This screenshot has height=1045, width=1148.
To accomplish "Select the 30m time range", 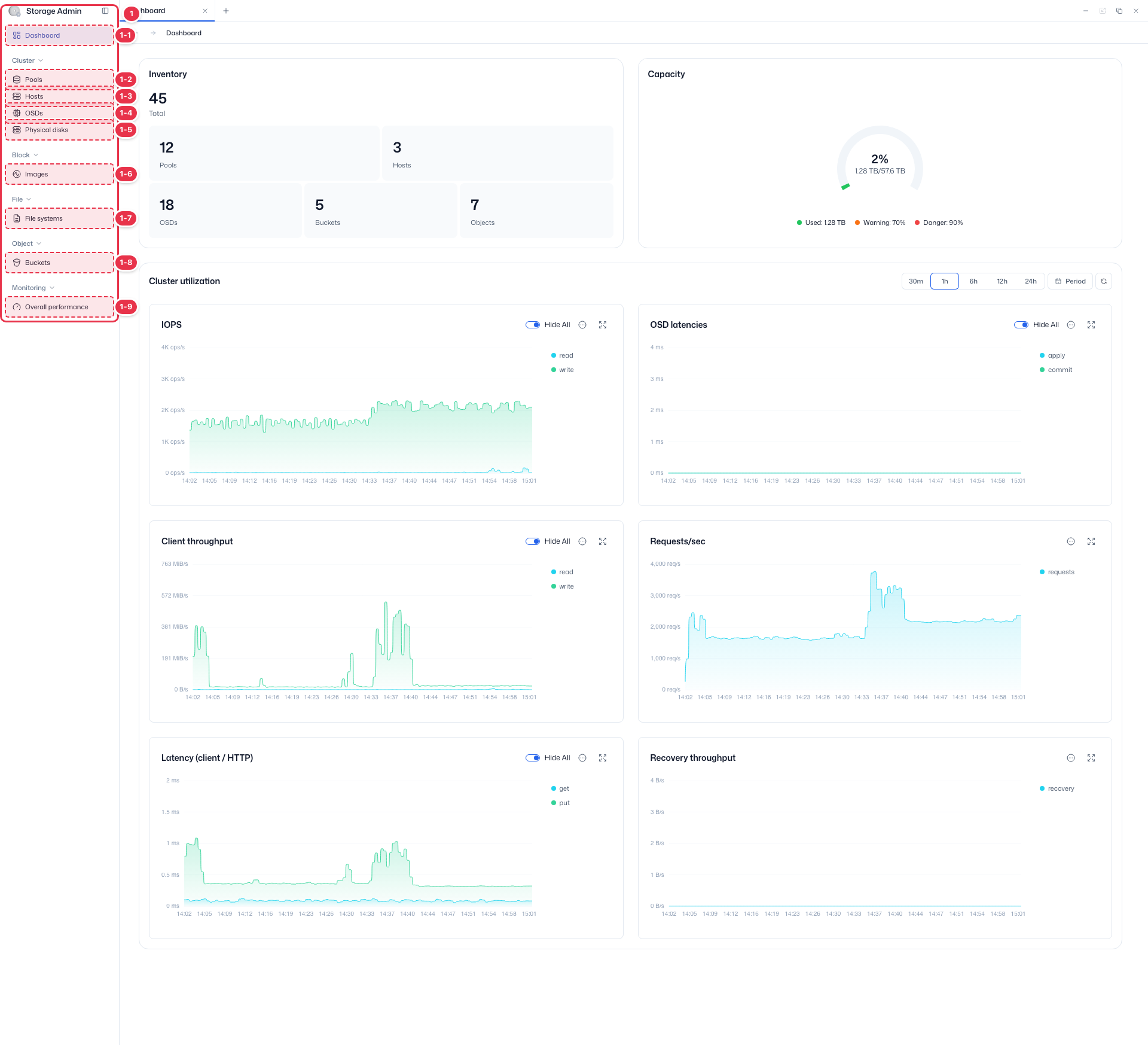I will coord(916,281).
